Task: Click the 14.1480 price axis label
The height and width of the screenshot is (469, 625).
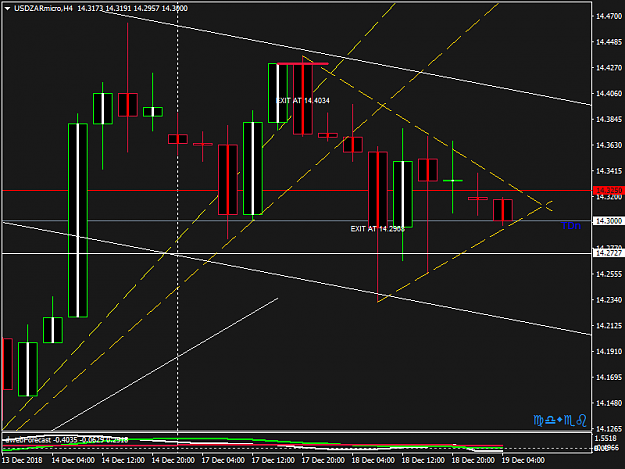Action: click(609, 403)
